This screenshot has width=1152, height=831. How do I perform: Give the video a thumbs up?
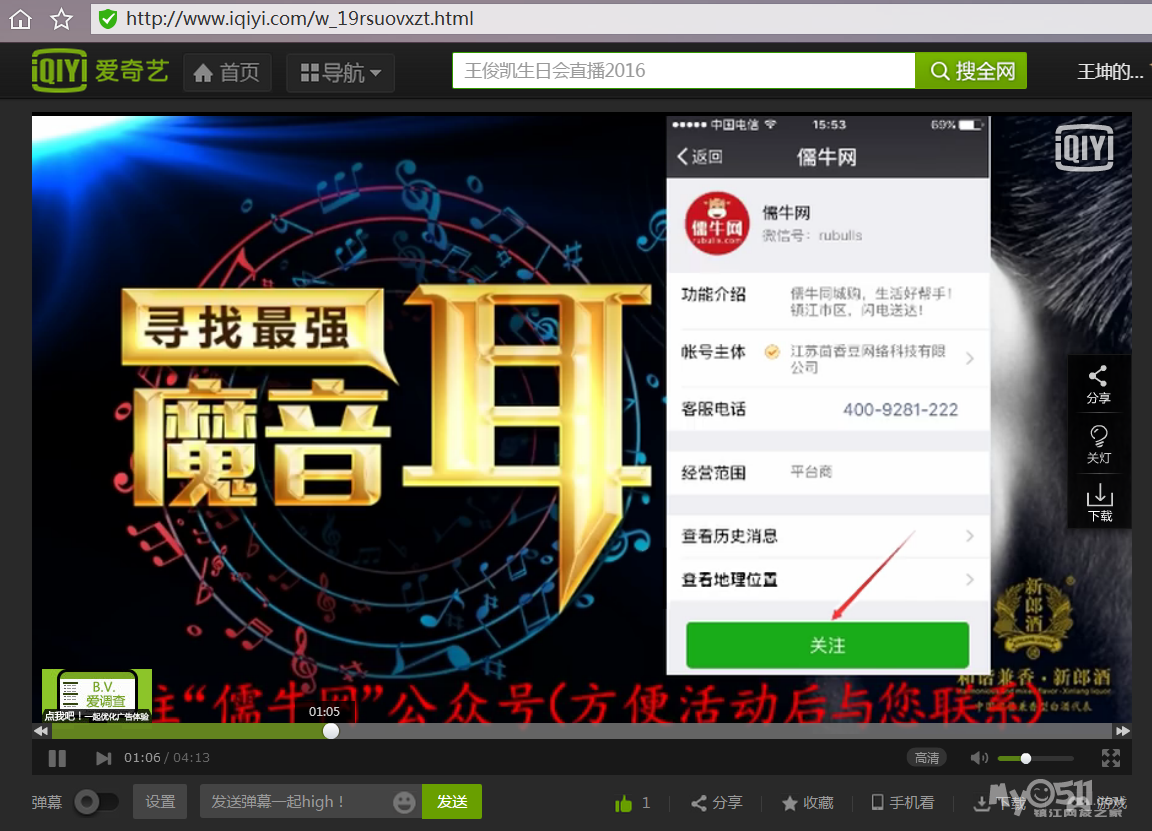tap(625, 803)
